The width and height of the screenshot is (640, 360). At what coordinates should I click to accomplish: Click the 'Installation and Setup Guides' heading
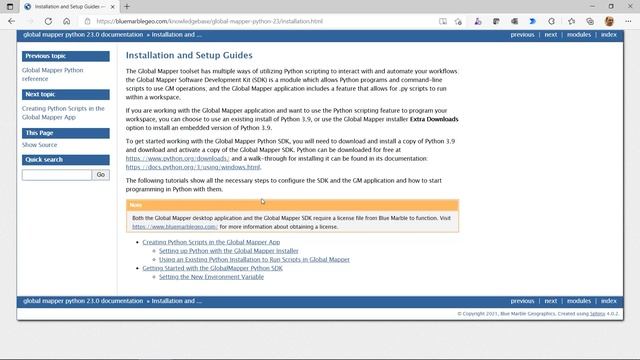(x=189, y=55)
